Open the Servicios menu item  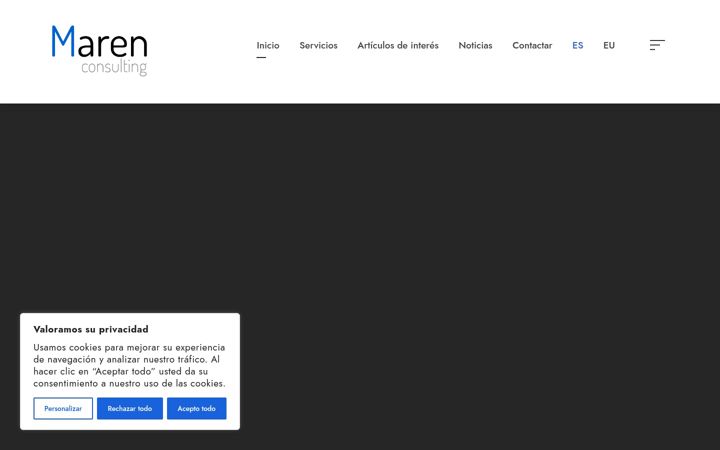point(318,45)
